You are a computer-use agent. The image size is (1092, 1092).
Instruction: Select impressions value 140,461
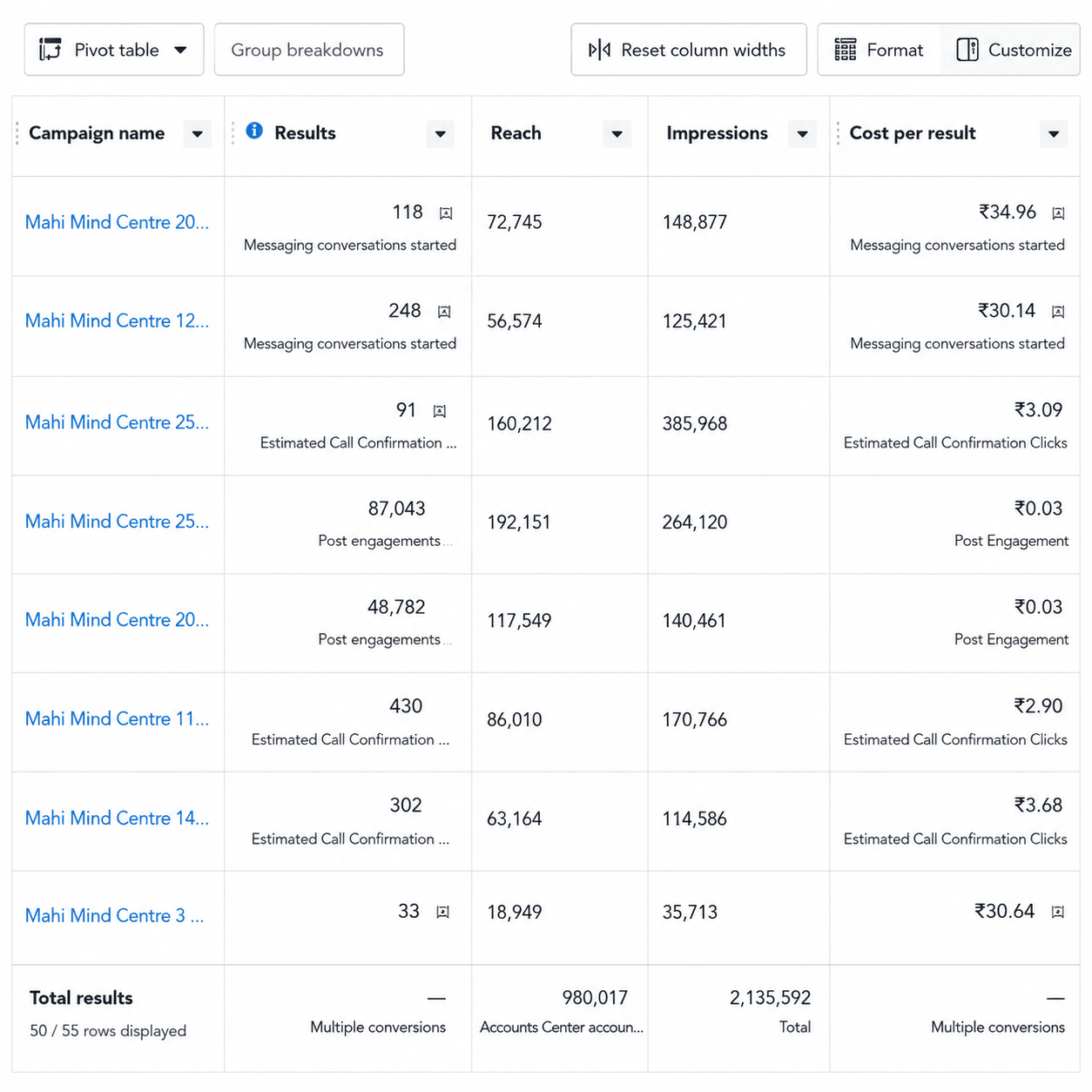point(694,620)
